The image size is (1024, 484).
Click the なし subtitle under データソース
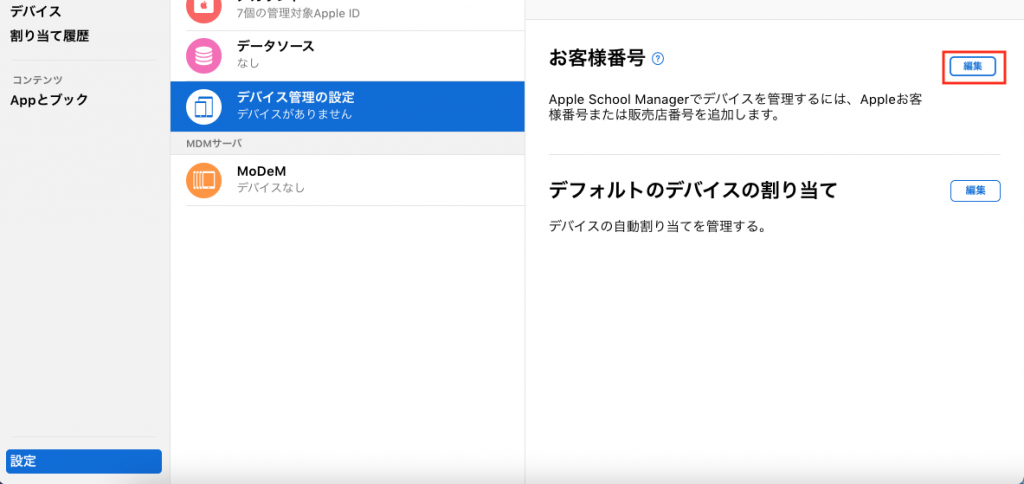coord(248,63)
